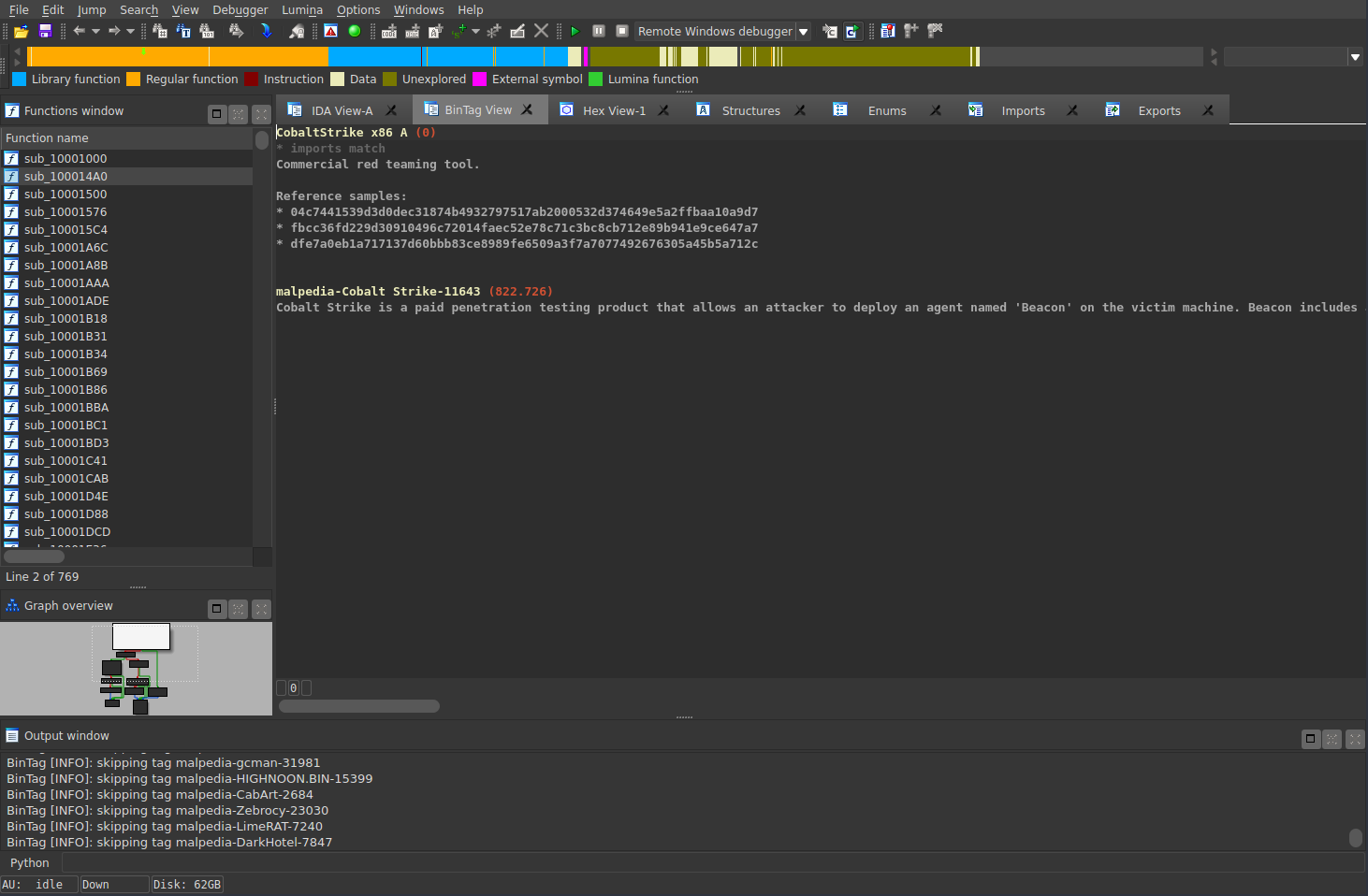Image resolution: width=1368 pixels, height=896 pixels.
Task: Switch to the IDA View-A tab
Action: (342, 110)
